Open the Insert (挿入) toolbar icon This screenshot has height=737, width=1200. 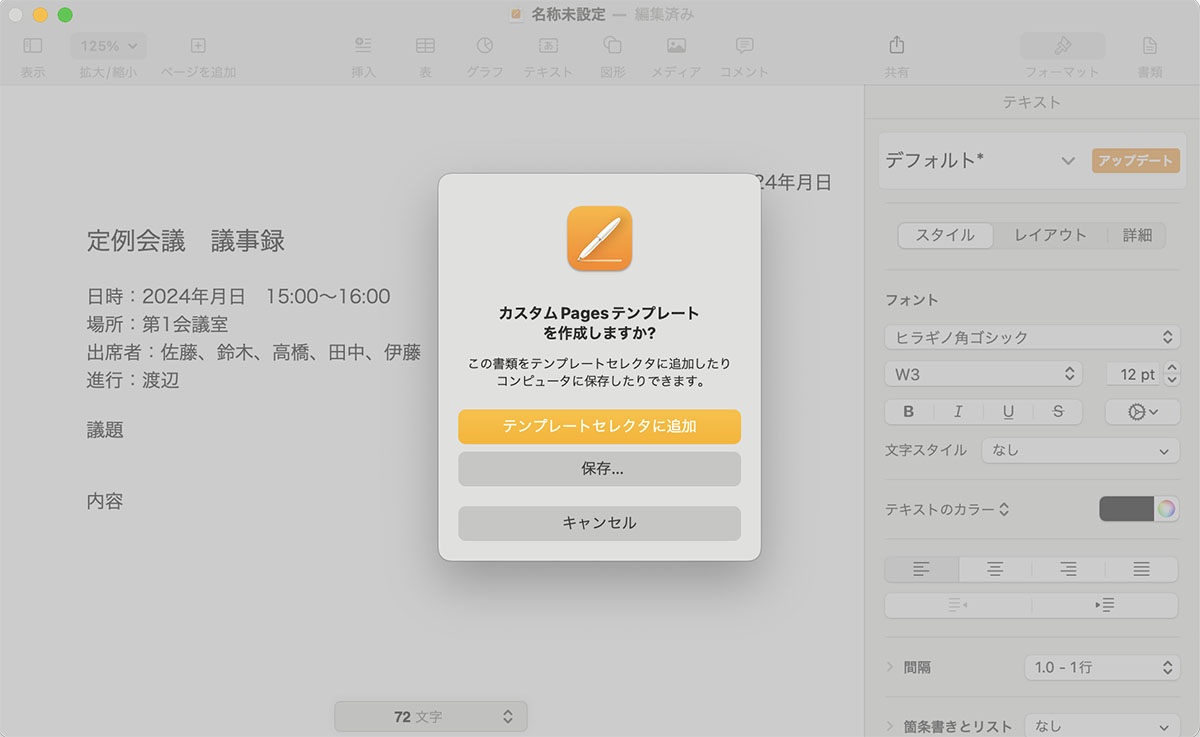(363, 46)
